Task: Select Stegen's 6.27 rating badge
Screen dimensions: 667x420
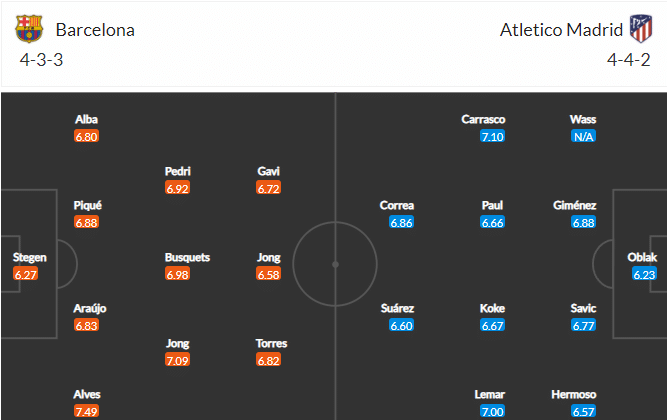Action: (26, 274)
